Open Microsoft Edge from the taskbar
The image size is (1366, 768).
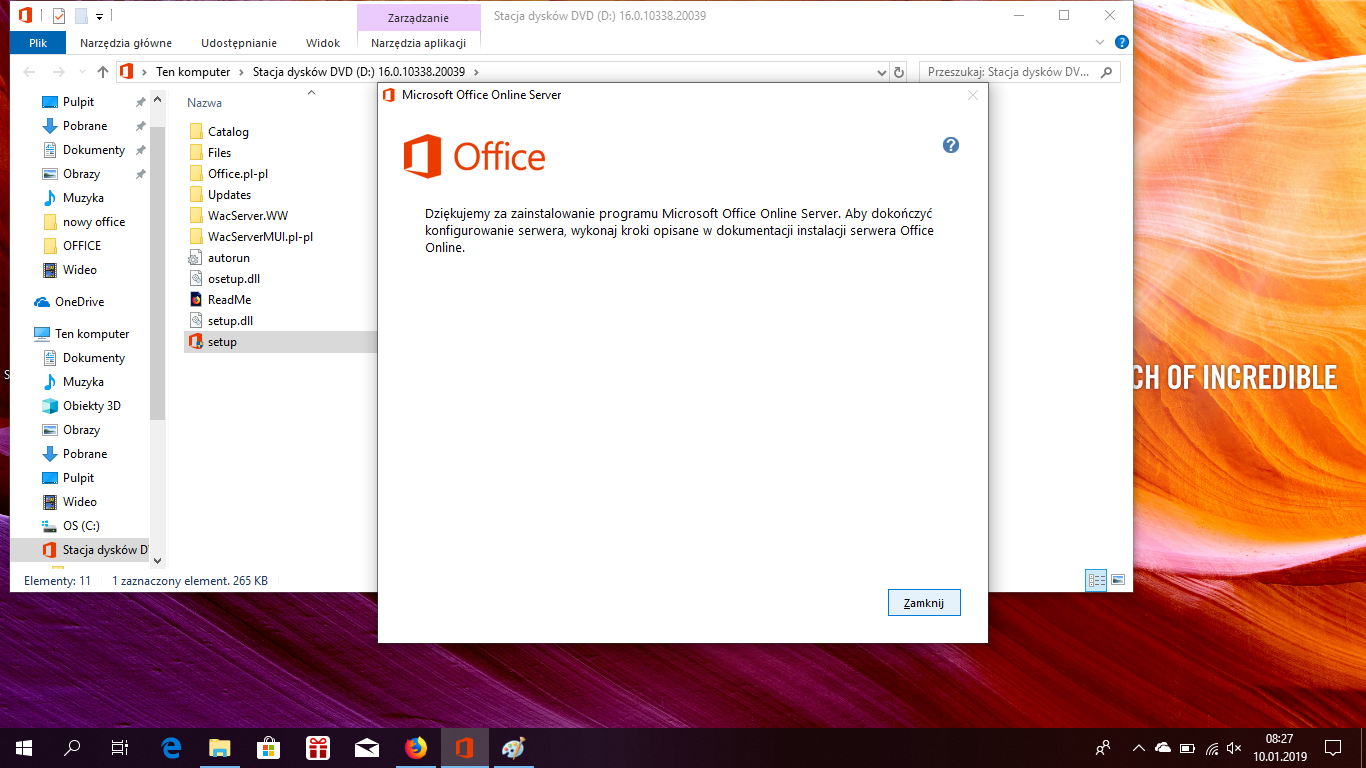point(171,747)
